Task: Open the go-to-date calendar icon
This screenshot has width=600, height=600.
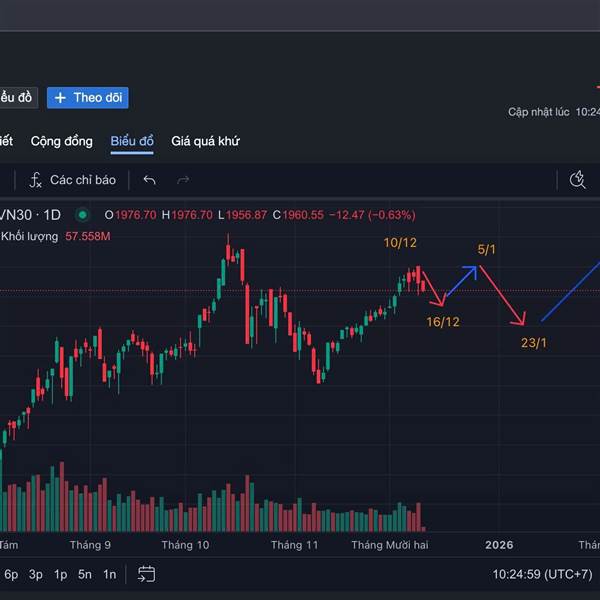Action: click(146, 574)
